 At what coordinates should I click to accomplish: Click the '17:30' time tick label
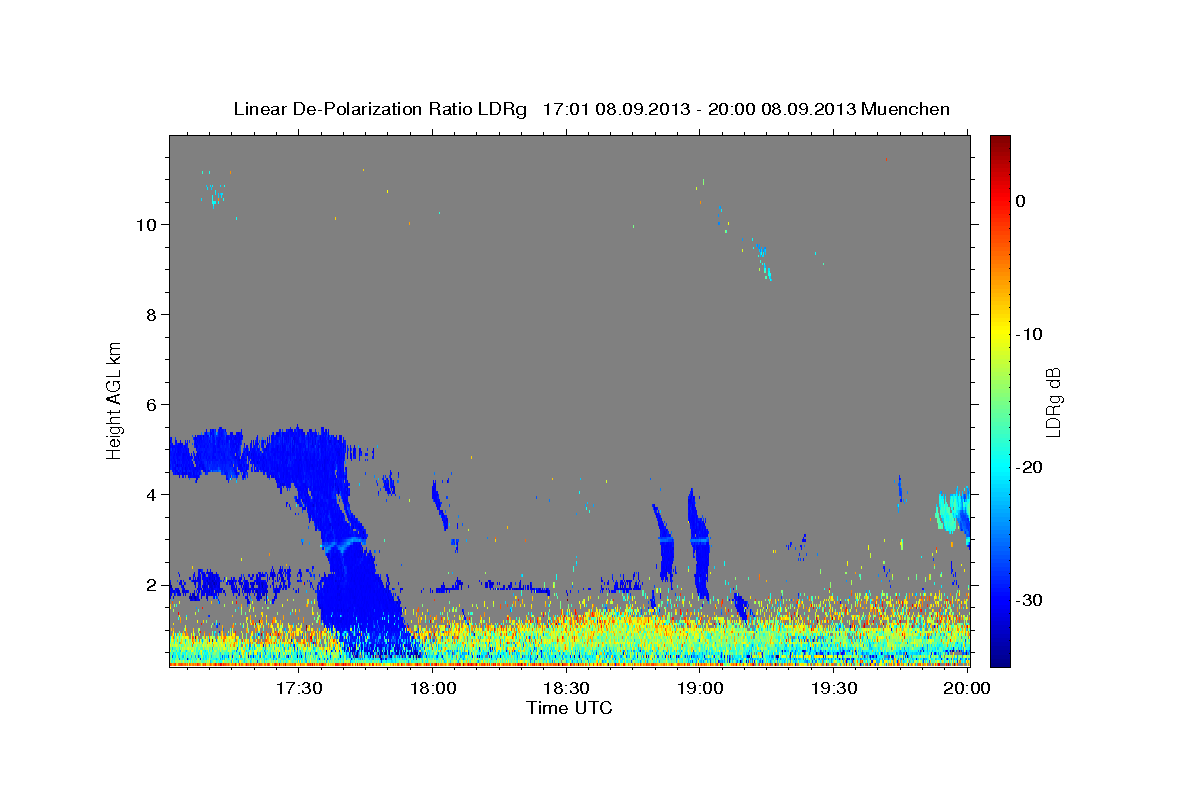pos(299,689)
